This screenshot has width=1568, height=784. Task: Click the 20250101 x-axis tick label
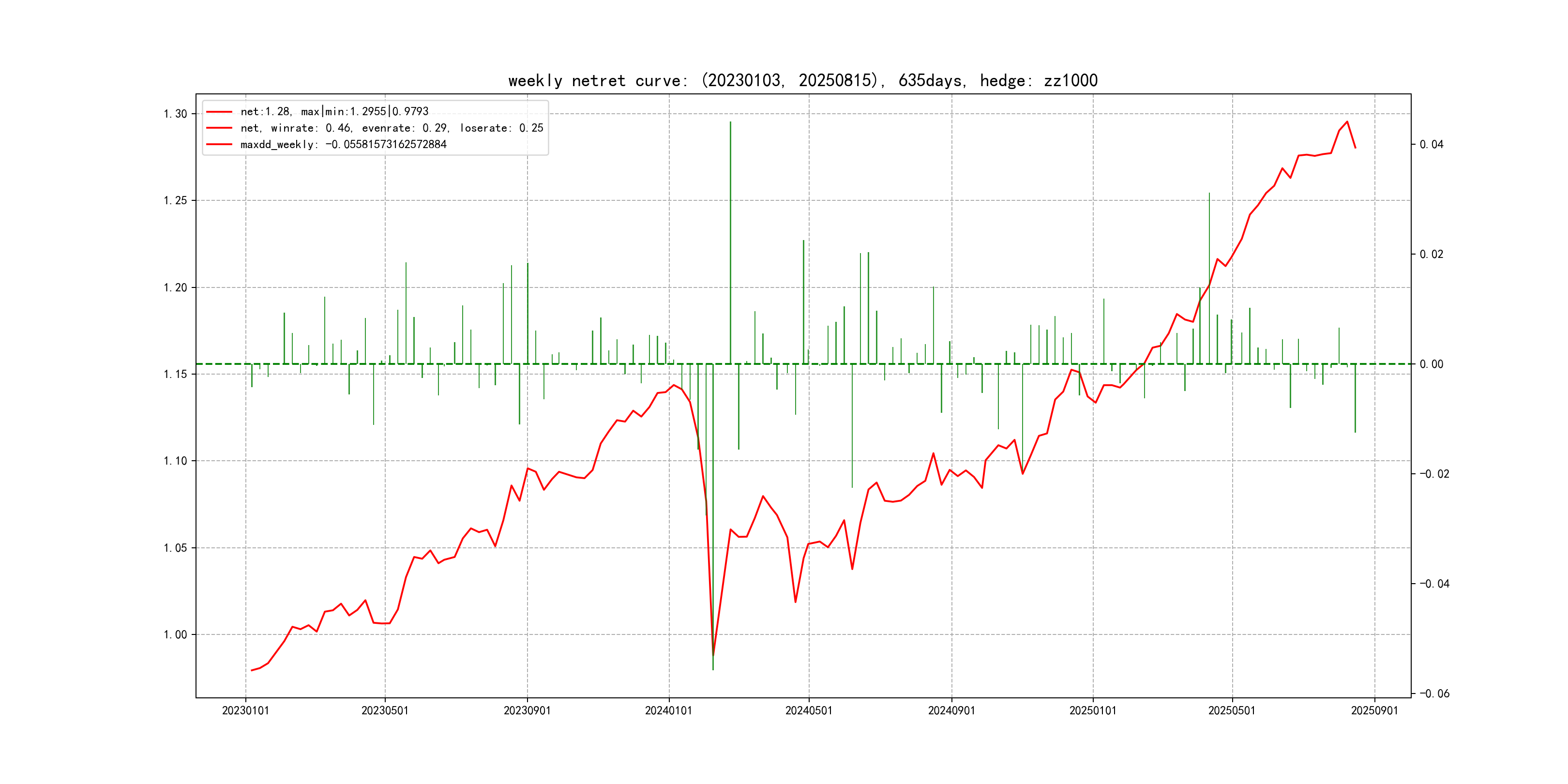1093,710
